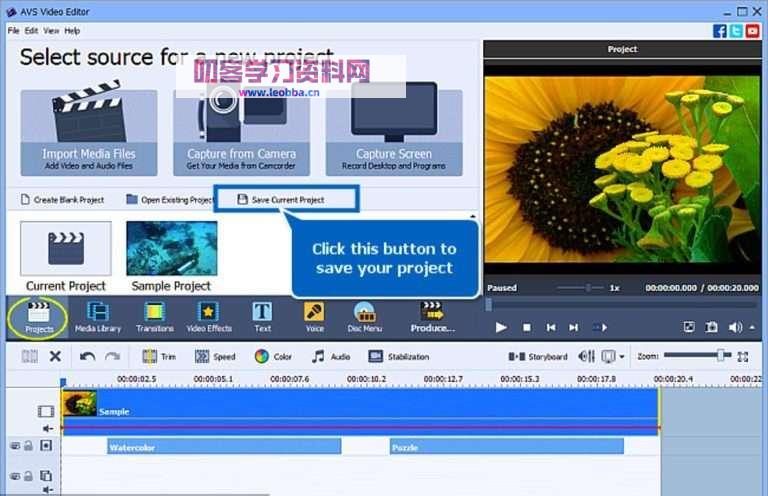This screenshot has width=768, height=496.
Task: Open the Help menu
Action: tap(72, 31)
